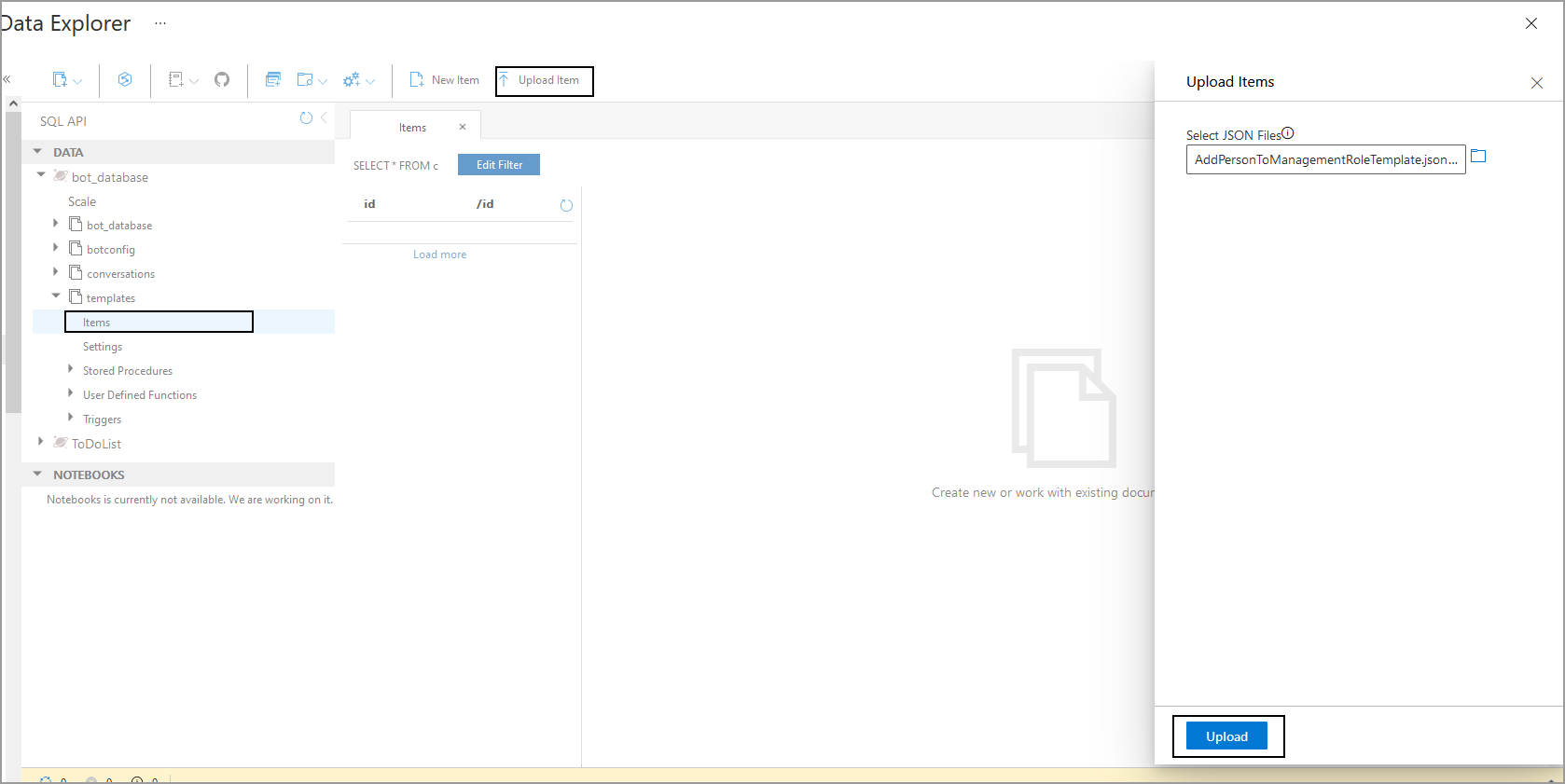Open the settings gears dropdown arrow
The image size is (1565, 784).
pos(370,82)
